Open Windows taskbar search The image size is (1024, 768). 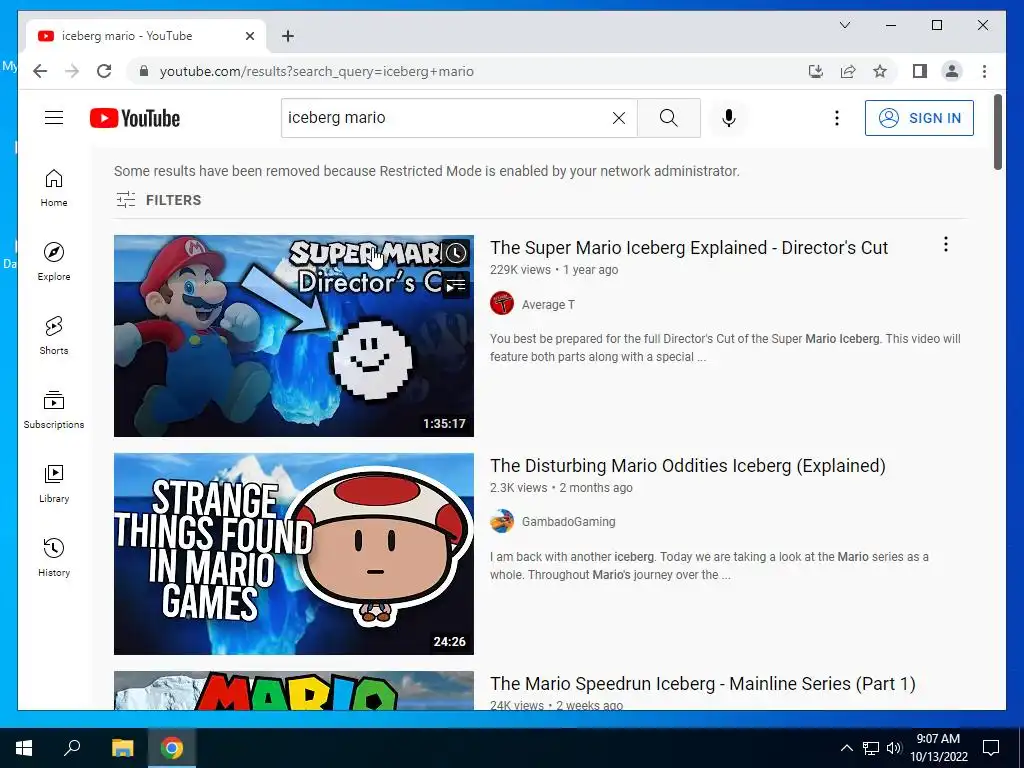[72, 748]
